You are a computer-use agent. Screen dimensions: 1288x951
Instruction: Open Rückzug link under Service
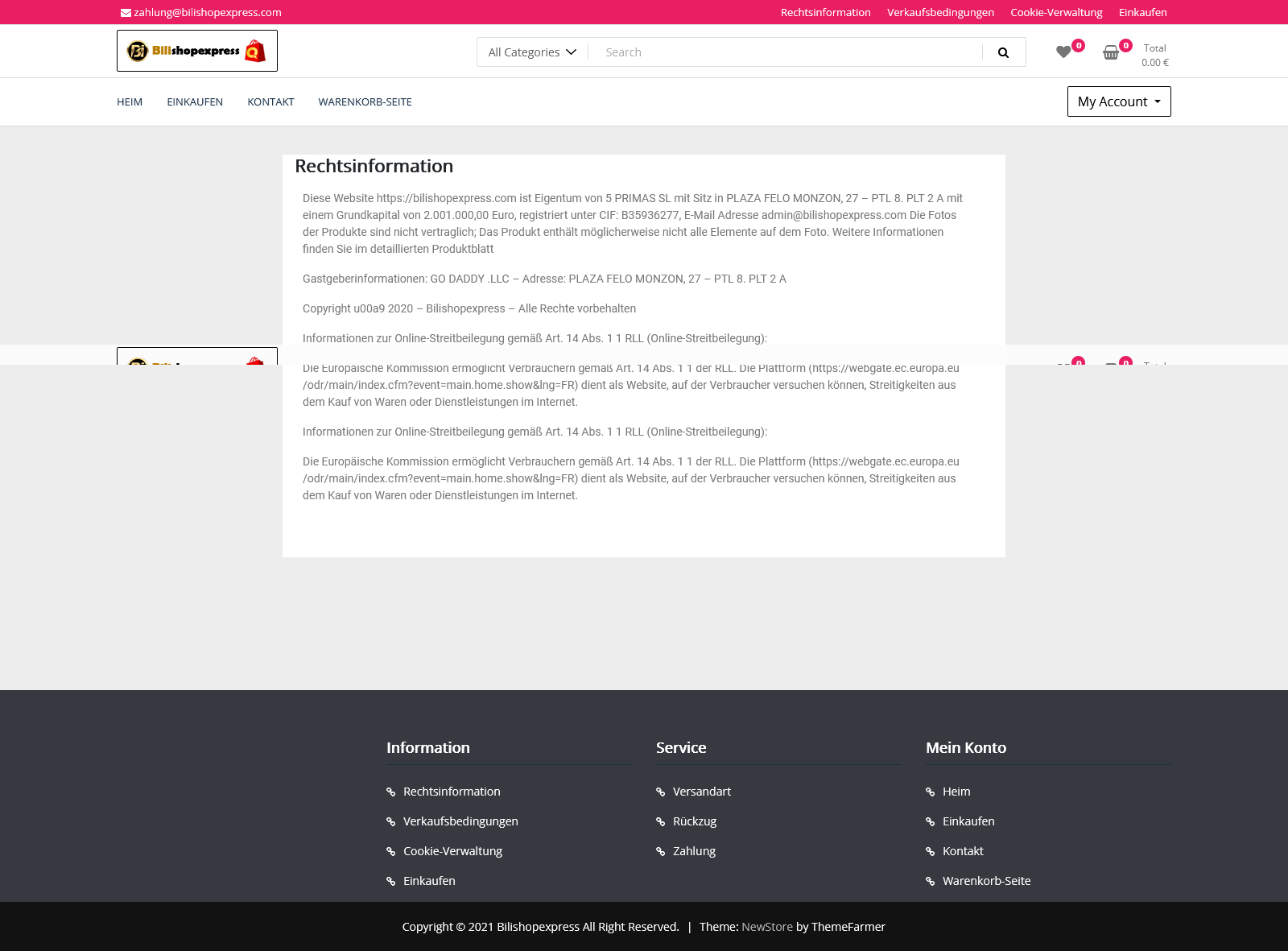pyautogui.click(x=695, y=821)
